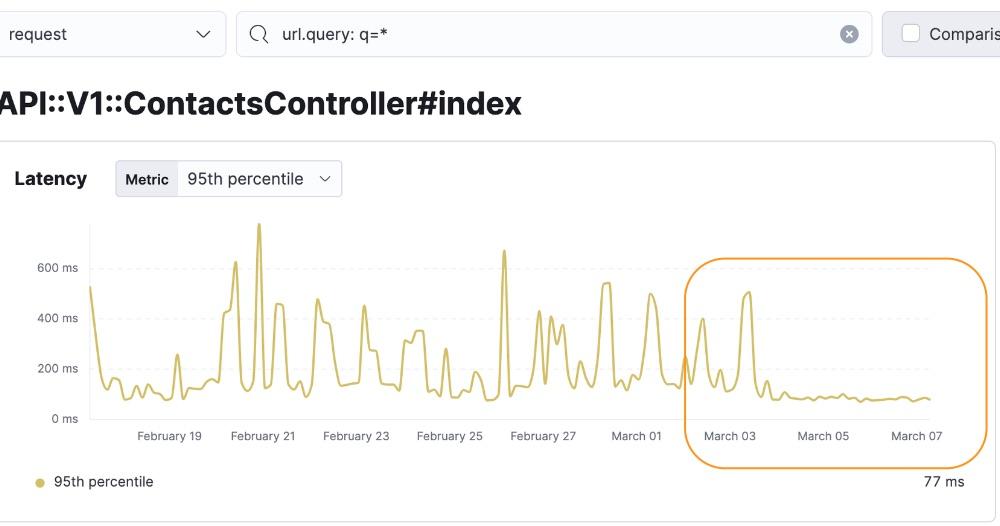The height and width of the screenshot is (526, 1000).
Task: Click the 77 ms latency value
Action: (x=943, y=482)
